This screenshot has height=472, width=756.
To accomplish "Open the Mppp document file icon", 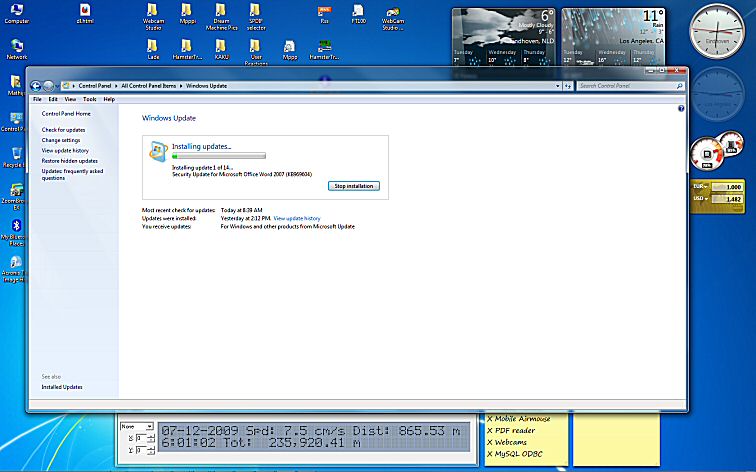I will [x=289, y=50].
